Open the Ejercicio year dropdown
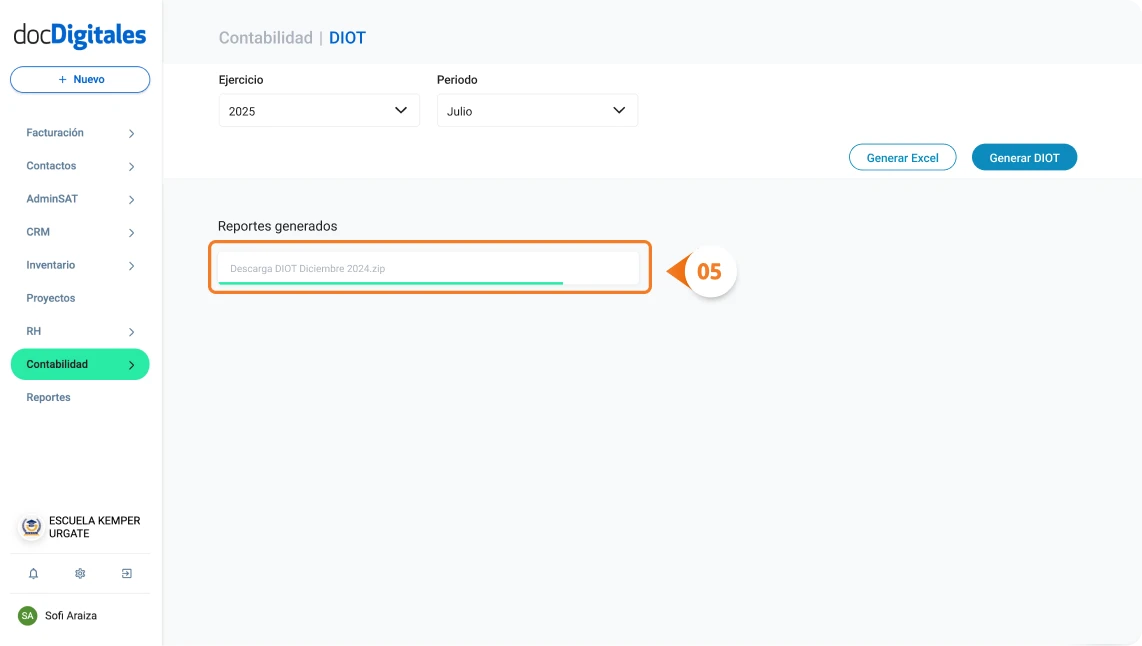This screenshot has width=1142, height=646. 318,110
